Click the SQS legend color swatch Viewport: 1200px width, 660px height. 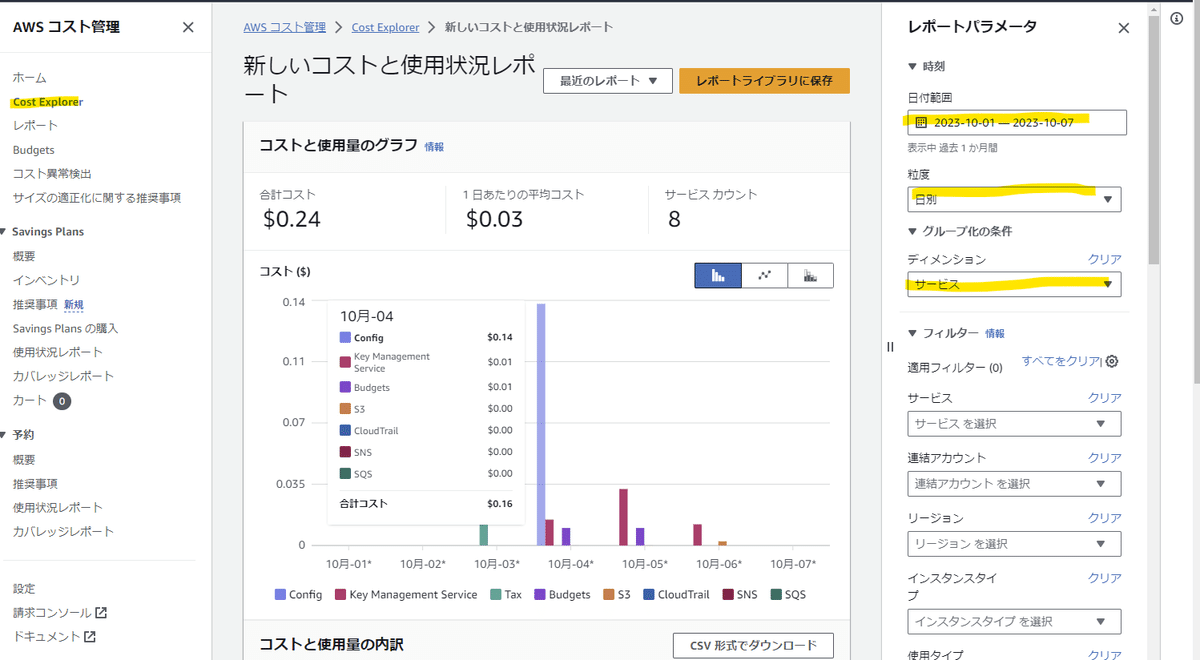[775, 594]
